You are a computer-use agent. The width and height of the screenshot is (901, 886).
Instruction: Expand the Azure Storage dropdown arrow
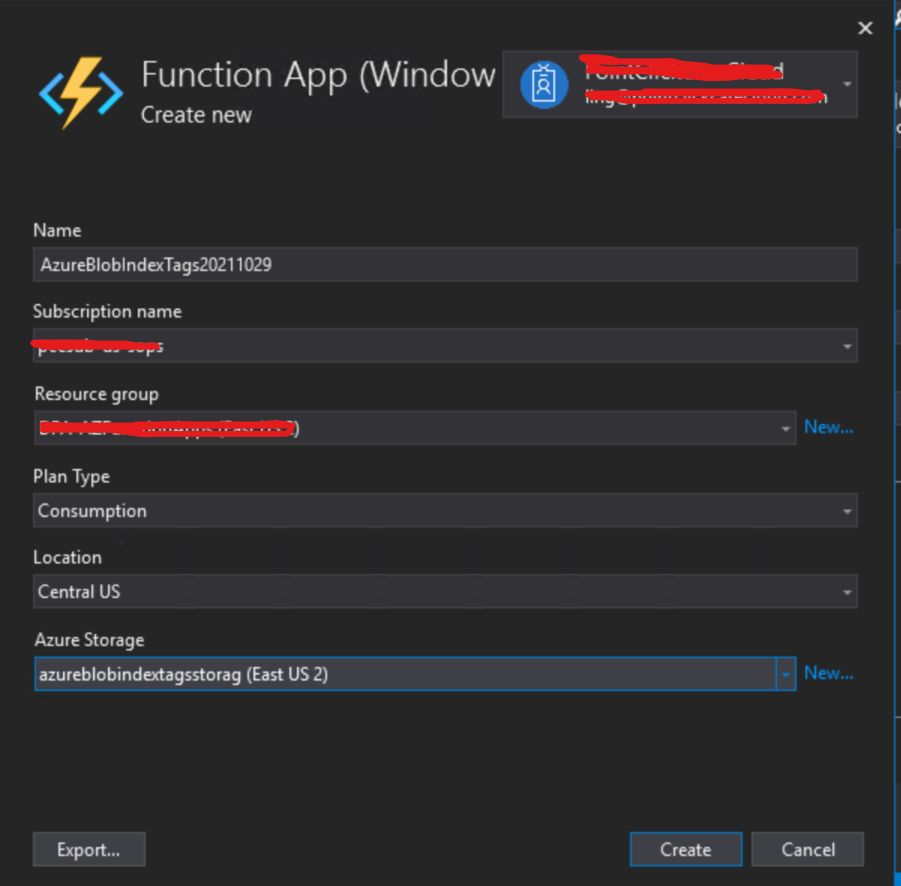coord(786,674)
